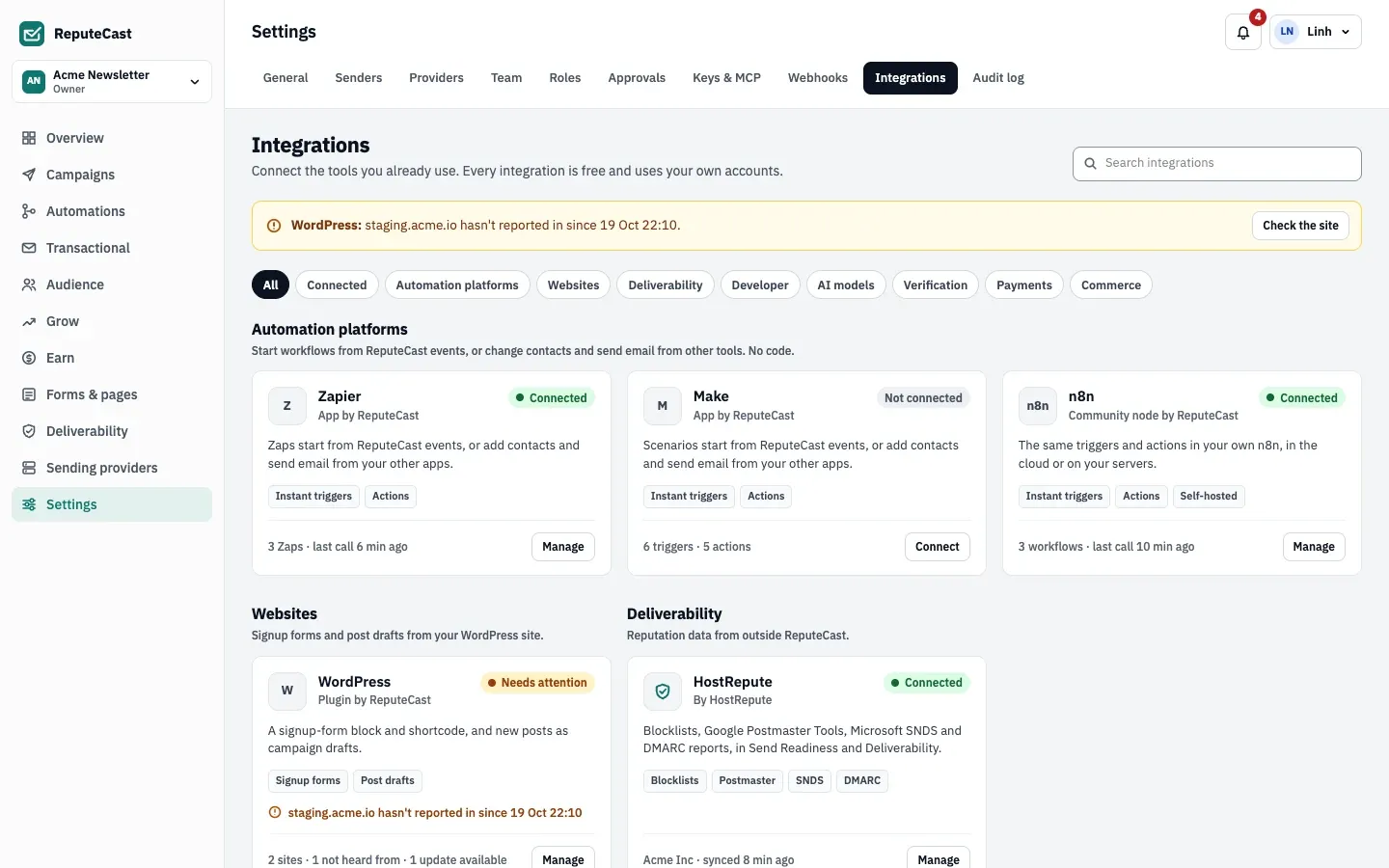The width and height of the screenshot is (1389, 868).
Task: Click Check the site button
Action: [x=1300, y=226]
